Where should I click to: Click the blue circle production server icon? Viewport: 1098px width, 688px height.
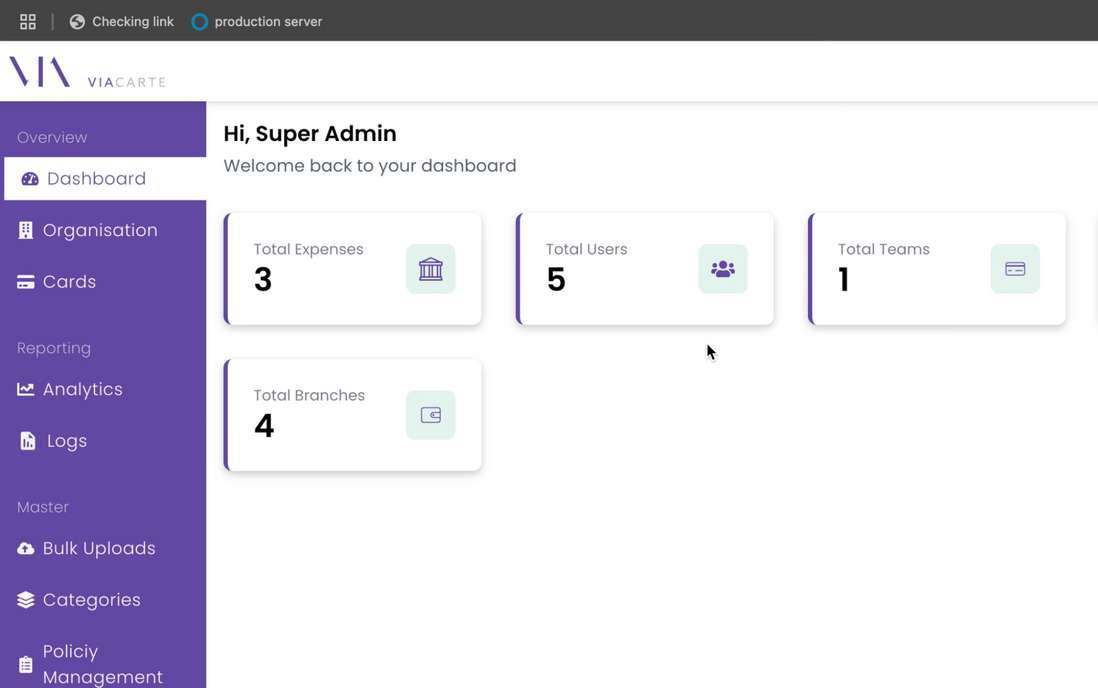[199, 21]
